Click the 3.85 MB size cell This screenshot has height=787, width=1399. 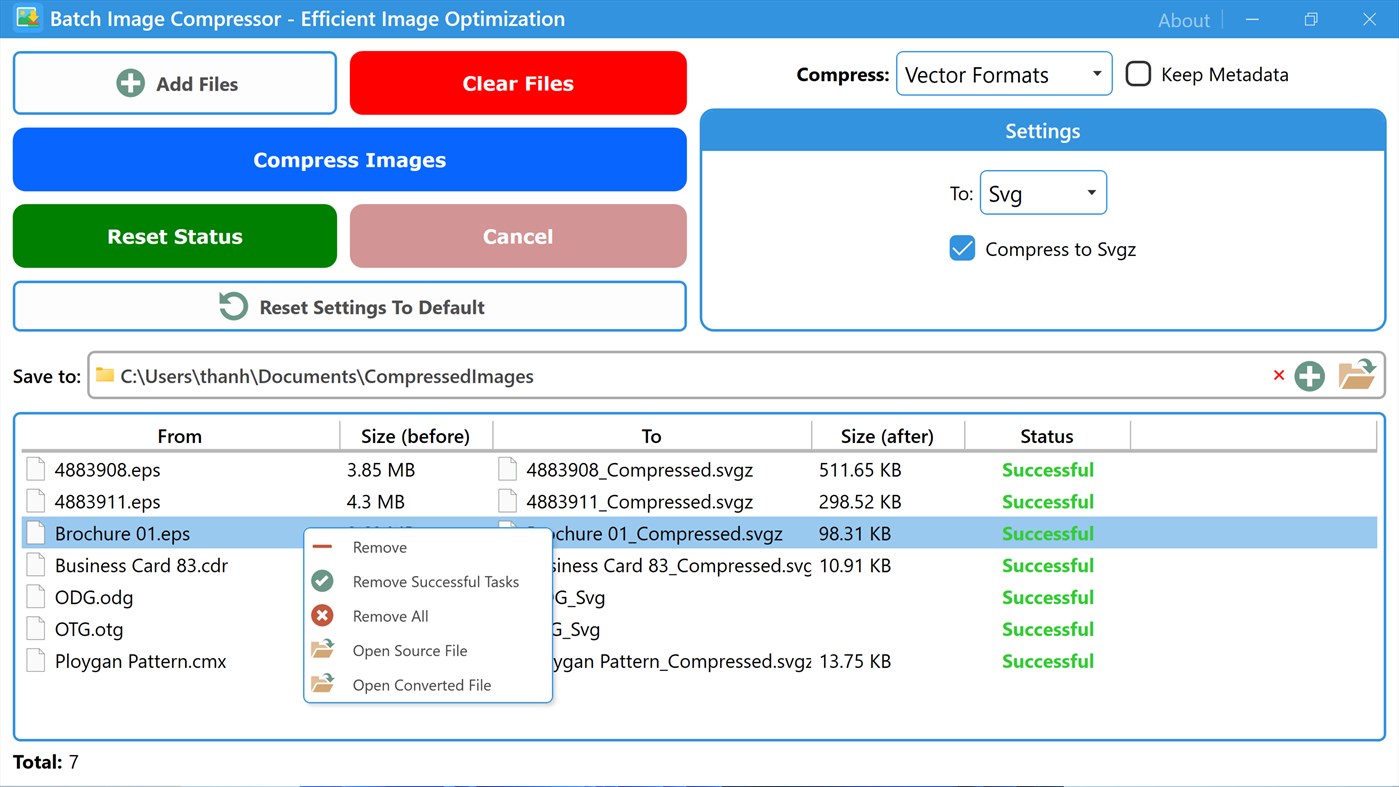tap(381, 470)
